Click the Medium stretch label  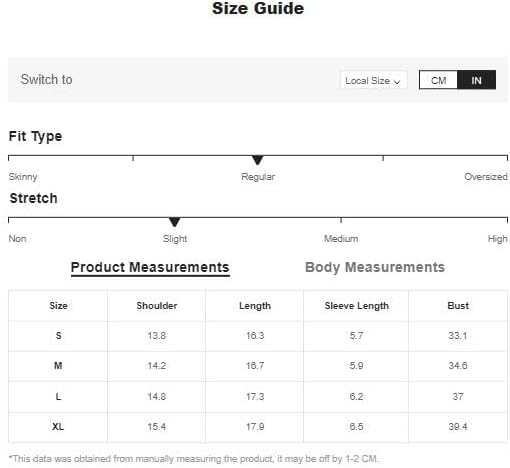[x=341, y=239]
